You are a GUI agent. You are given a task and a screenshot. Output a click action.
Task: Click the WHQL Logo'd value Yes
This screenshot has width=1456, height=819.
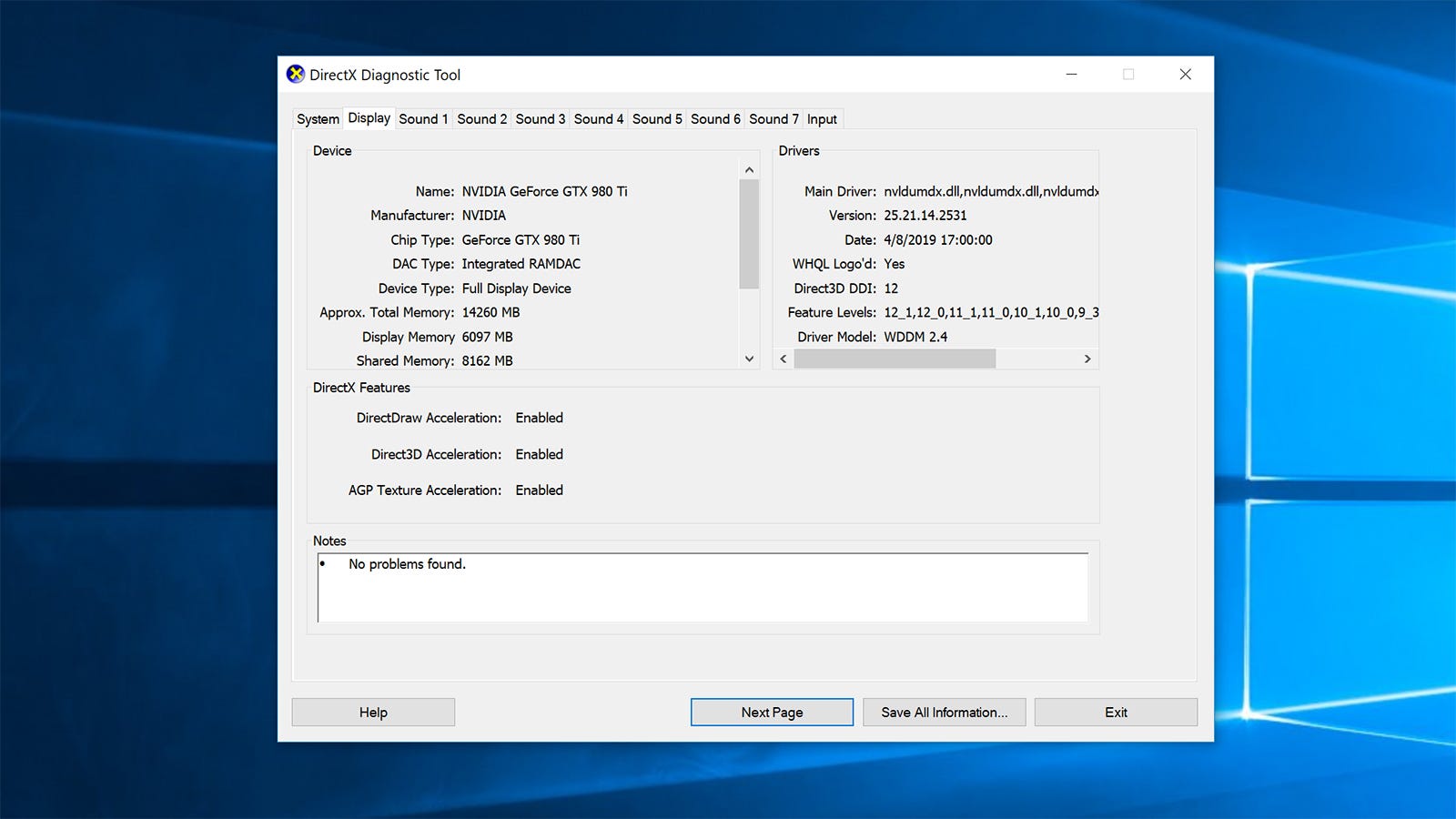(x=894, y=264)
